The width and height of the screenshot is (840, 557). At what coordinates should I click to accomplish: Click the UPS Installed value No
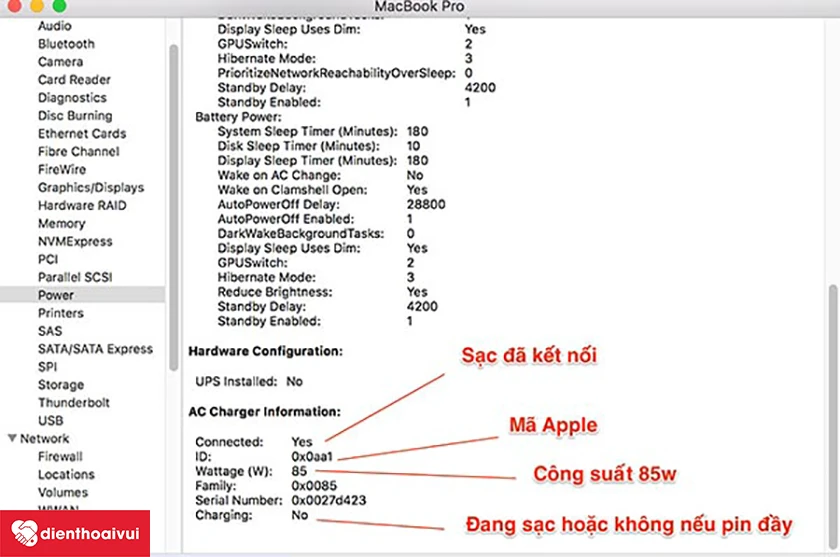point(294,381)
